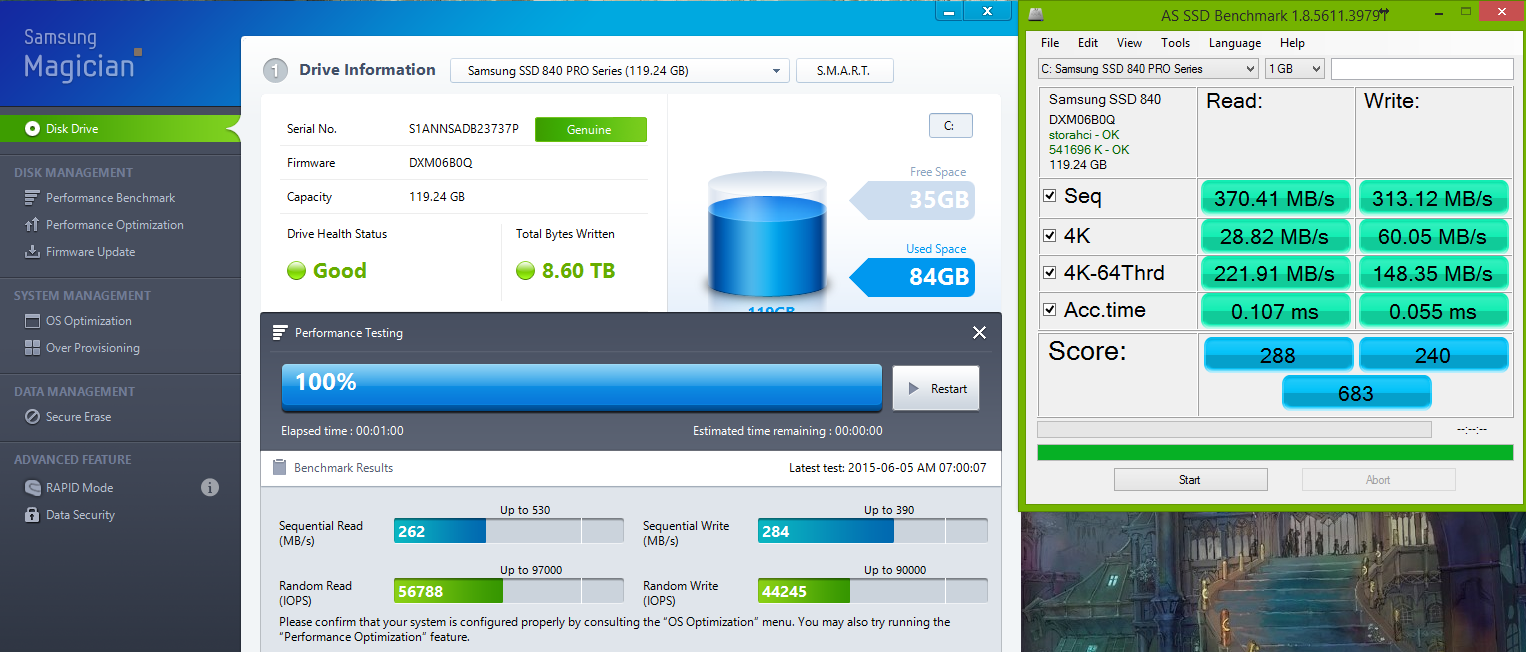The image size is (1526, 652).
Task: Click the RAPID Mode info icon
Action: 210,488
